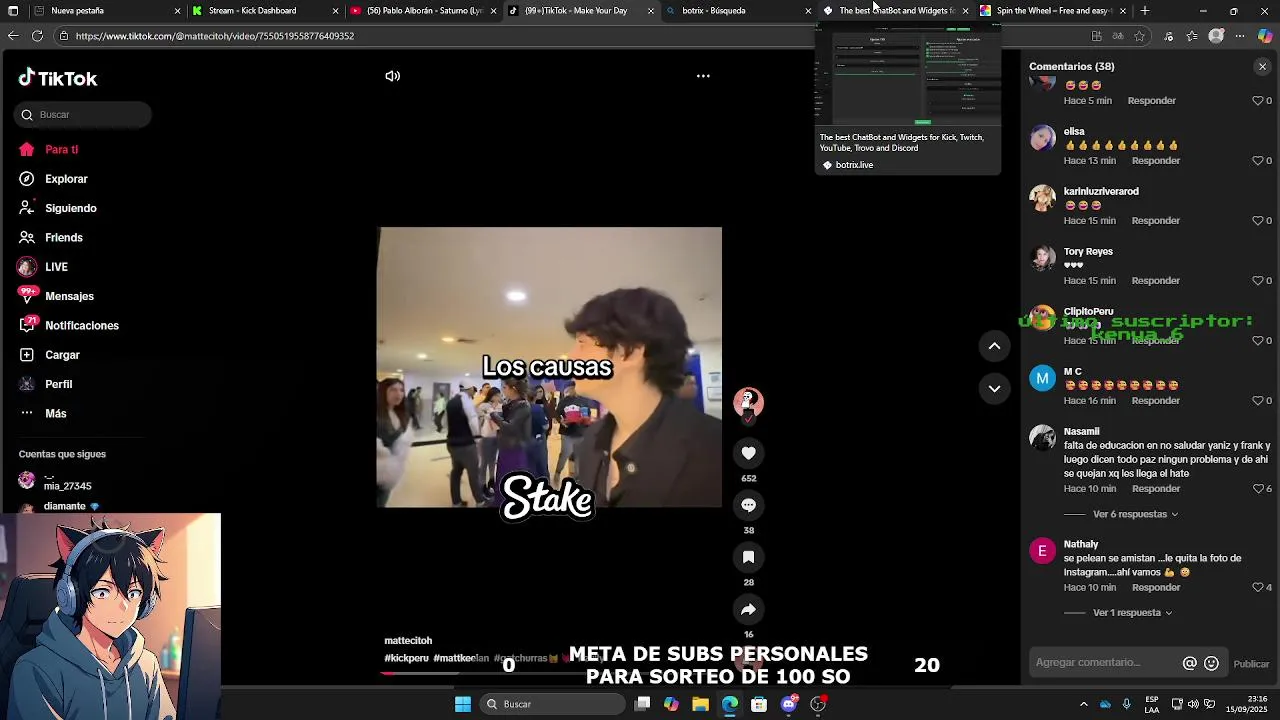Screen dimensions: 1280x720
Task: Go to the previous video with the up arrow
Action: tap(994, 346)
